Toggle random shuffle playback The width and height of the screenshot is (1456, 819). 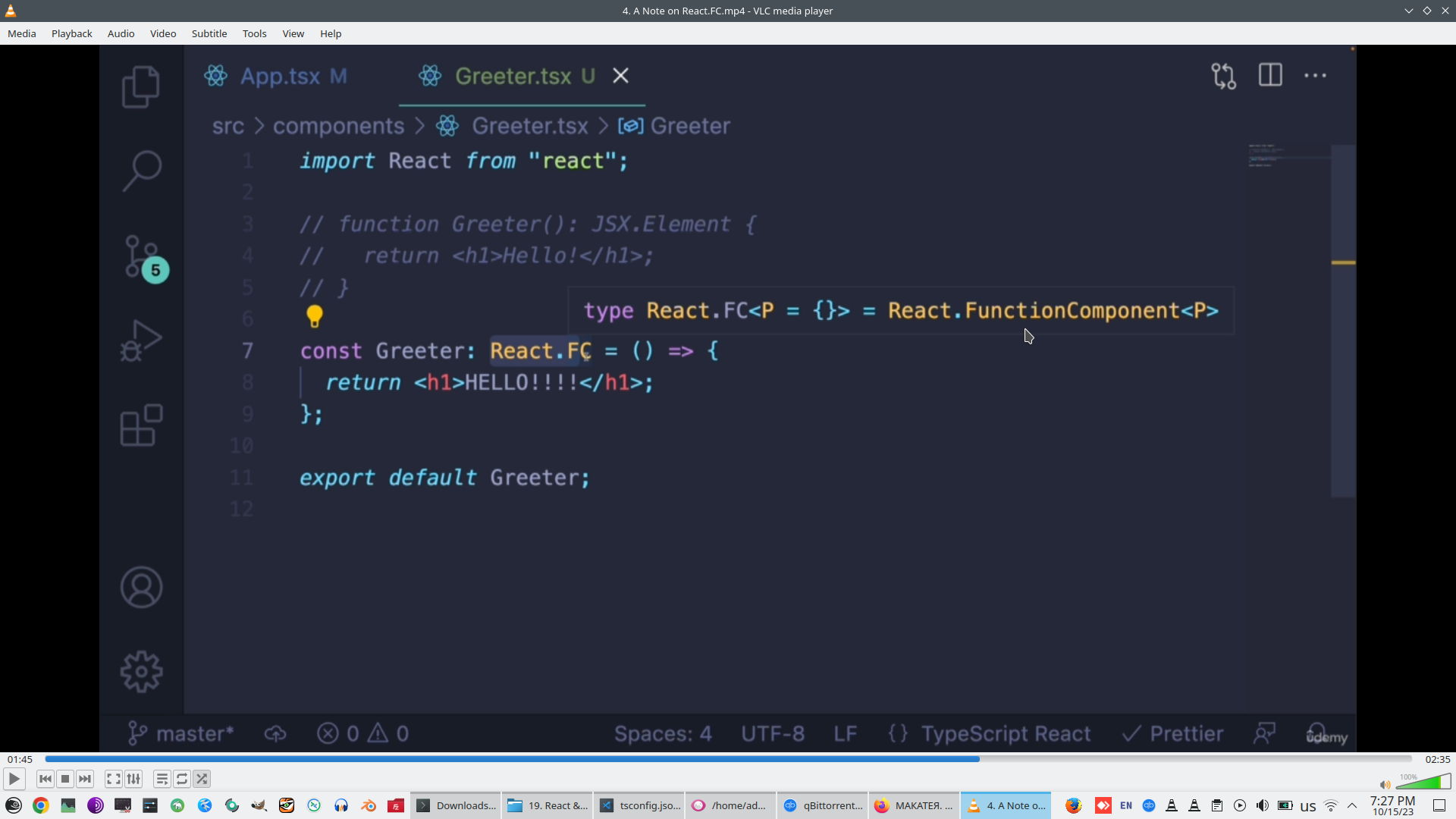click(202, 779)
